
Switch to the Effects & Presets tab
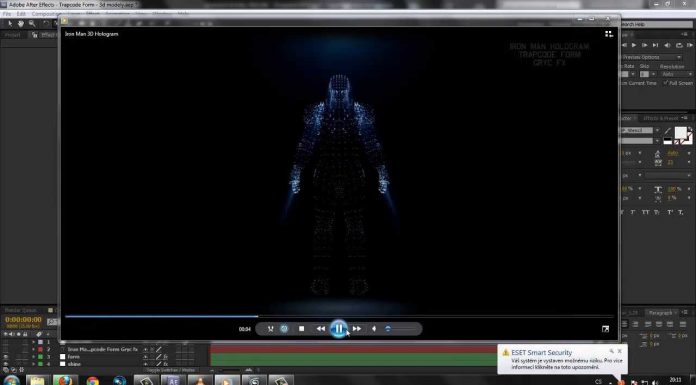(661, 118)
